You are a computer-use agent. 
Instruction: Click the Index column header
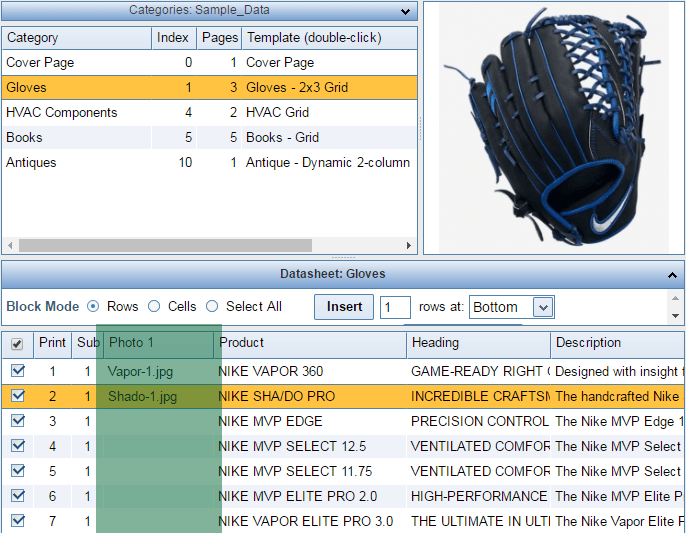(174, 38)
